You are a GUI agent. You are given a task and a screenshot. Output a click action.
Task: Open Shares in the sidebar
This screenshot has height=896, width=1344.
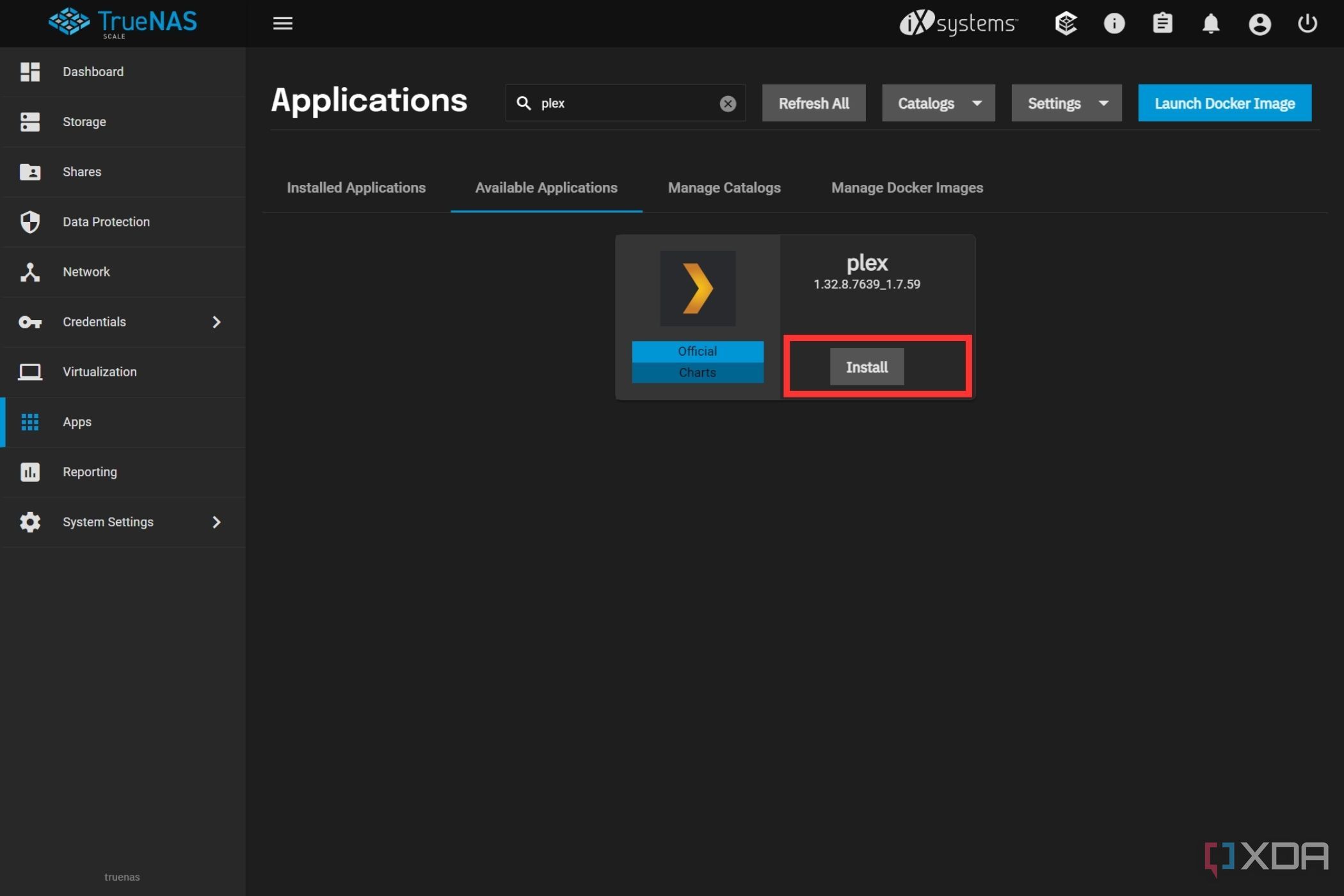[x=123, y=172]
